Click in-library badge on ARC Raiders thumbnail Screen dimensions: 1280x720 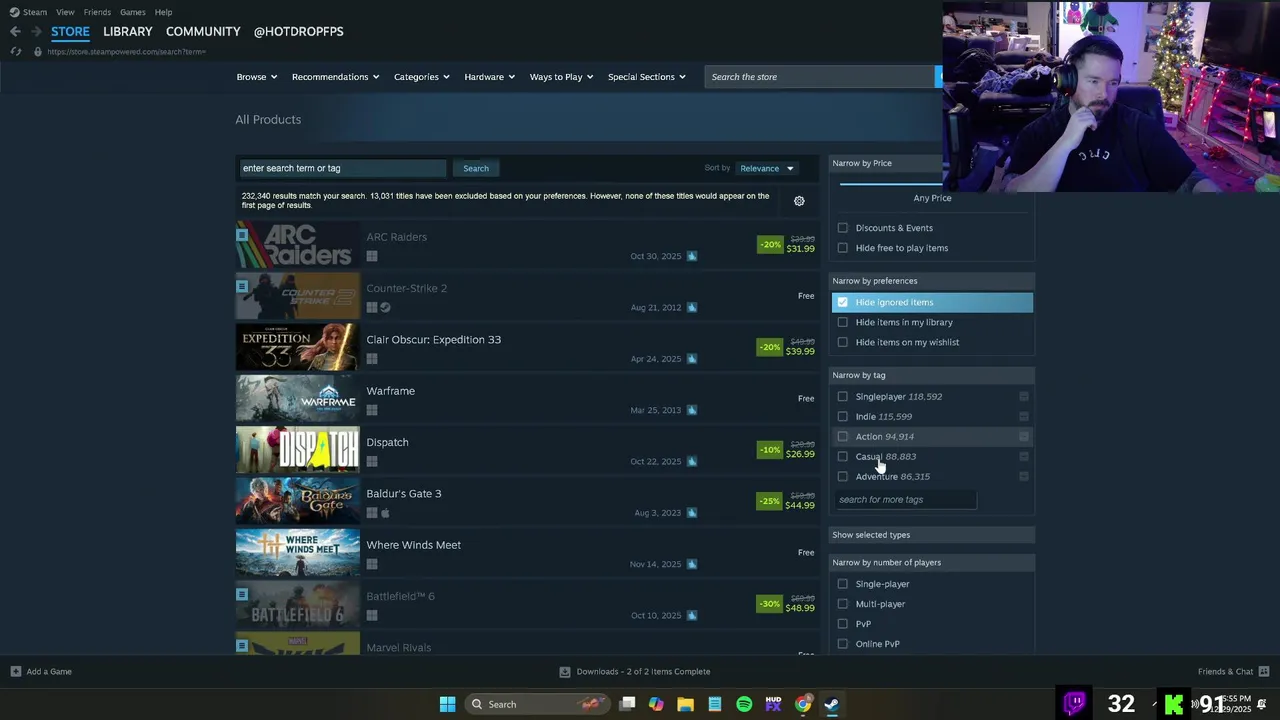[242, 235]
